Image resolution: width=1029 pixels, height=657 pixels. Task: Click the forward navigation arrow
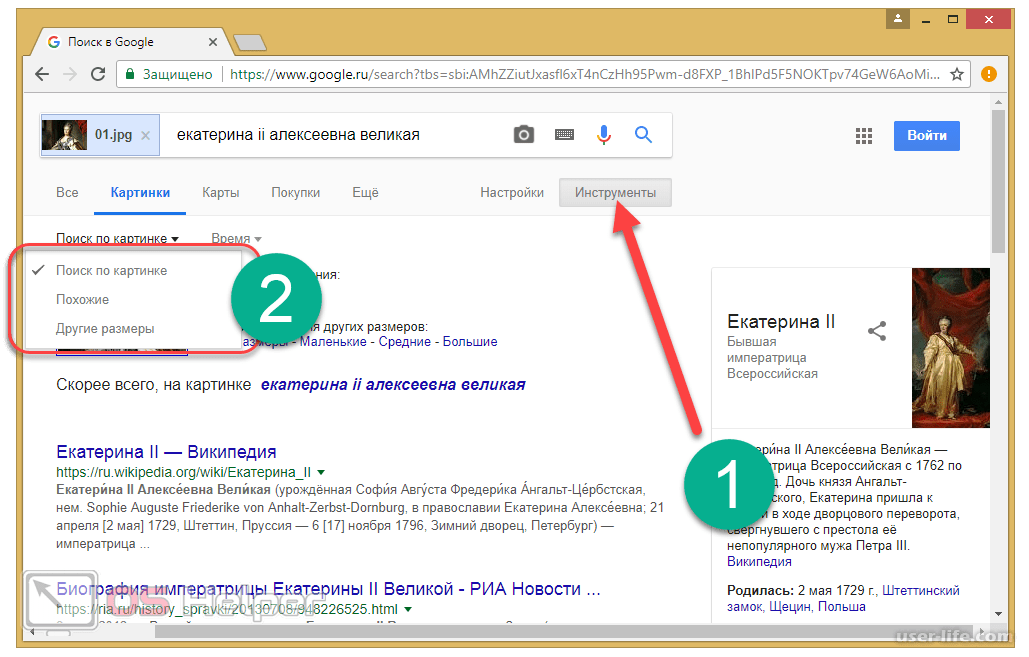click(70, 74)
